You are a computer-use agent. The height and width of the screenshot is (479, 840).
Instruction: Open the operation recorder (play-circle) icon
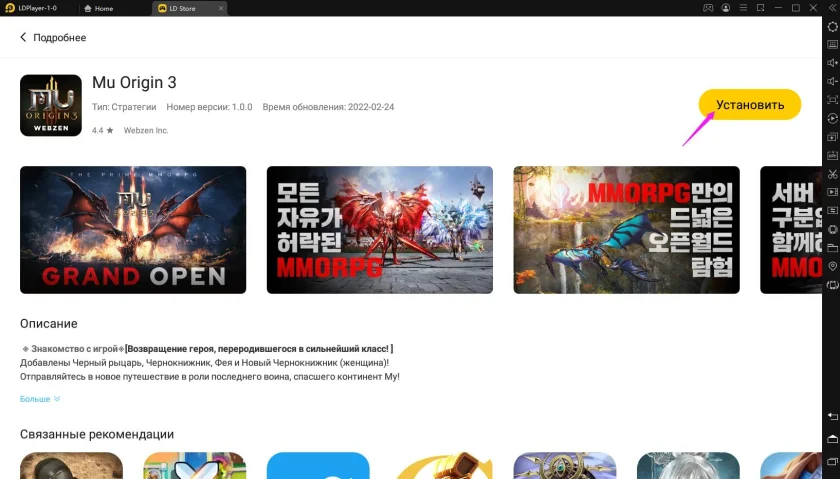tap(832, 118)
